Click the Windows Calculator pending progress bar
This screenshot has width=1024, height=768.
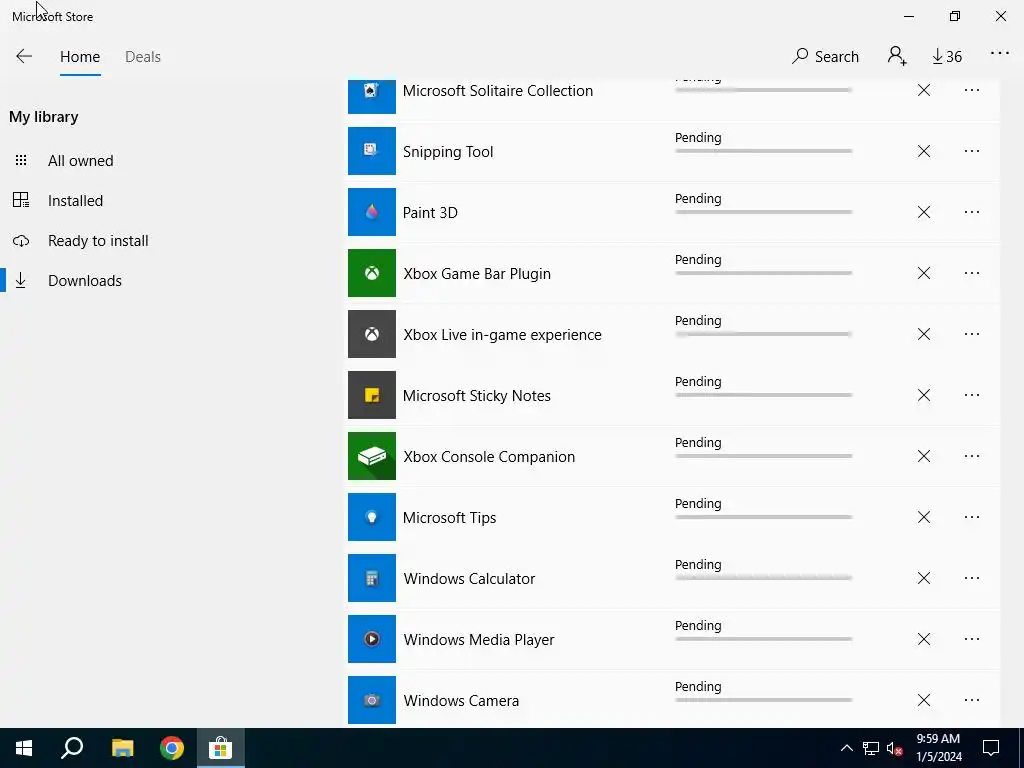[763, 578]
